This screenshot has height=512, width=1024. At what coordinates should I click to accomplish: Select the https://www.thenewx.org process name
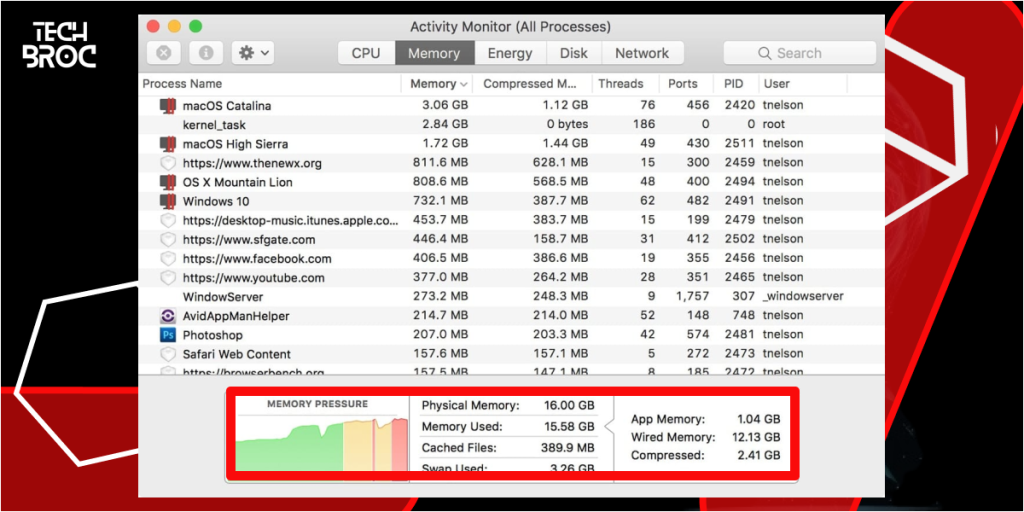point(252,163)
